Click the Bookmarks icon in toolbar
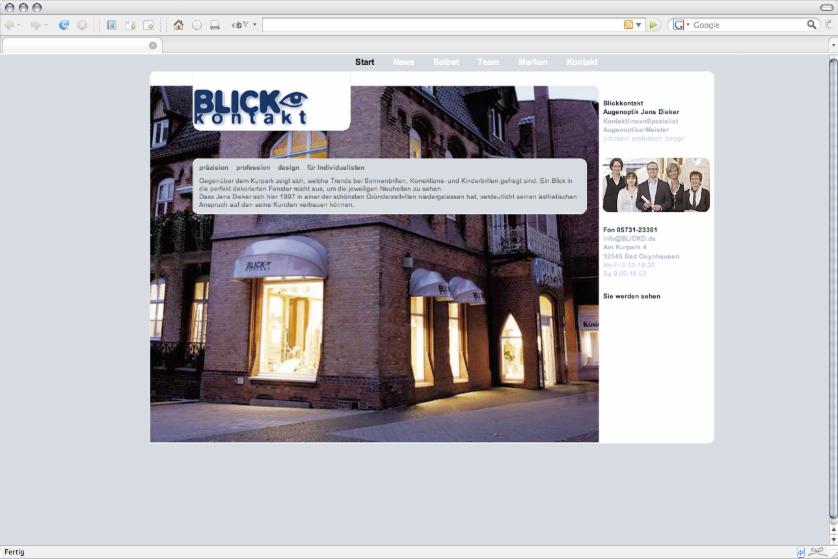Screen dimensions: 838x559 (111, 25)
